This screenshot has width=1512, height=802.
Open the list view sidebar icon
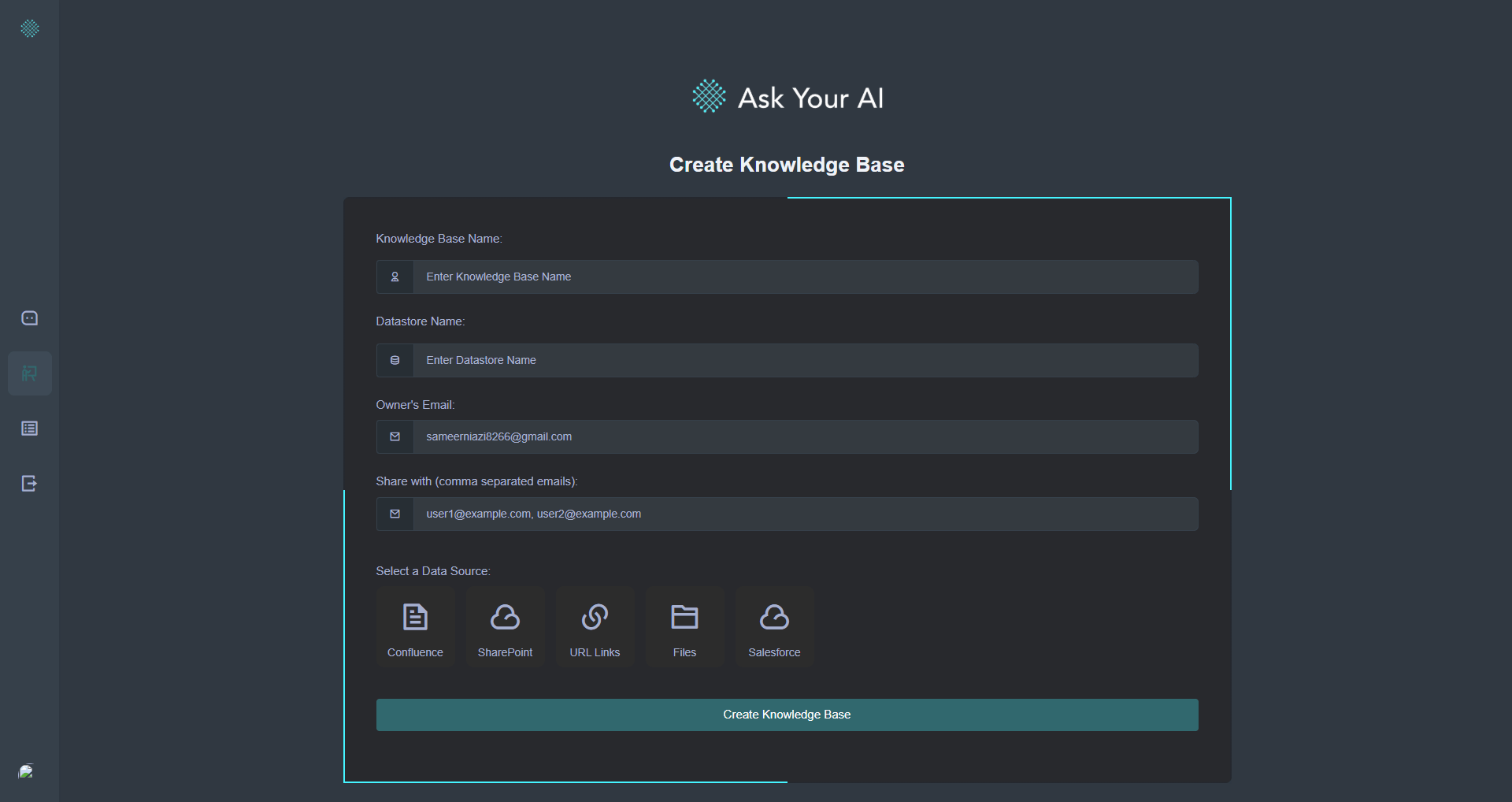[x=29, y=429]
